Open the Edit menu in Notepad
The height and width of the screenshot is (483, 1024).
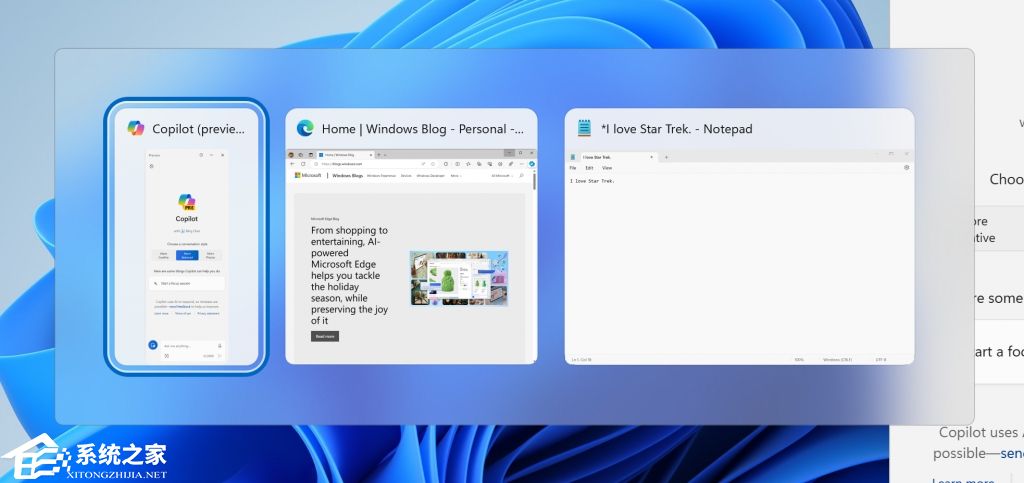pyautogui.click(x=589, y=168)
